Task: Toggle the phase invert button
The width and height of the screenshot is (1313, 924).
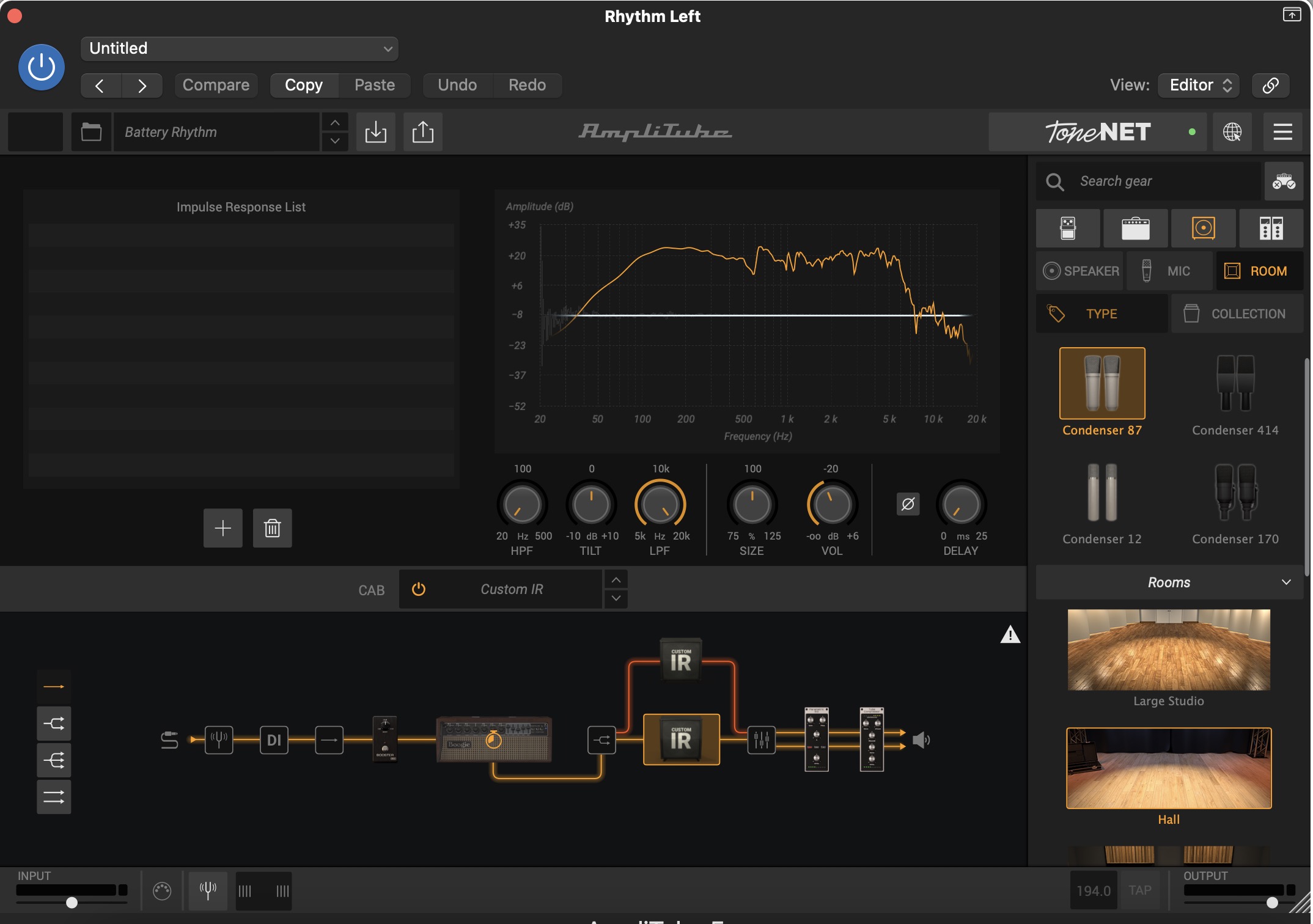Action: coord(908,504)
